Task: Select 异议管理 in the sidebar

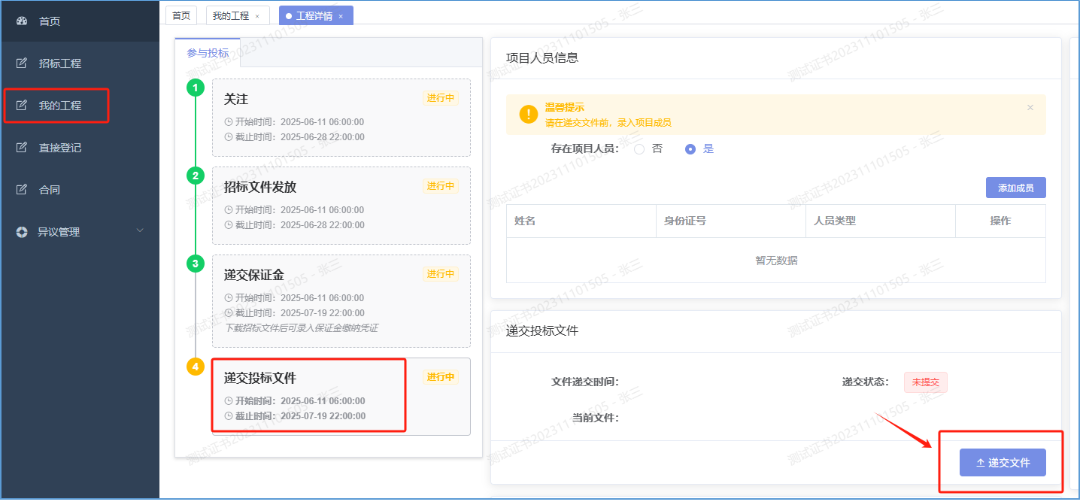Action: tap(79, 232)
